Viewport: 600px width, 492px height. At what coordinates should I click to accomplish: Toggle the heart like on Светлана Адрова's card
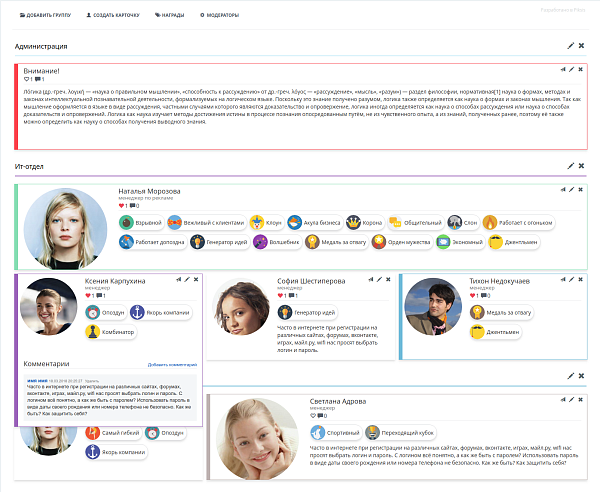[x=313, y=416]
